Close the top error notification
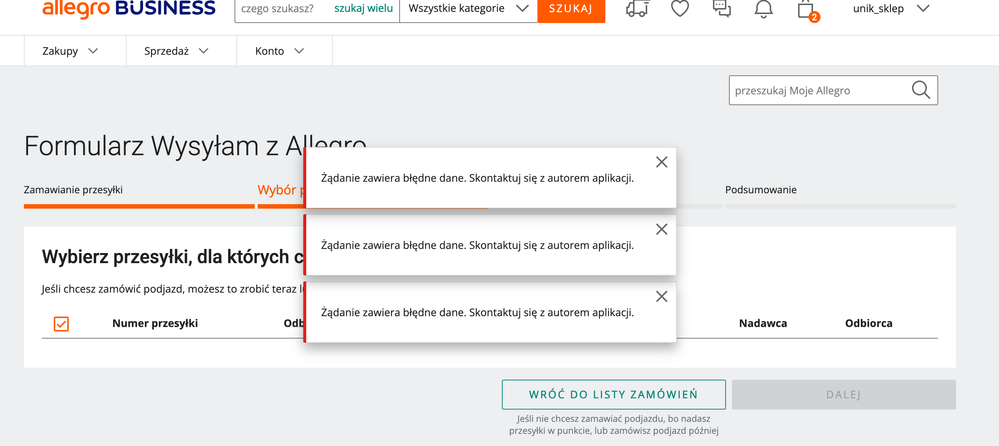The height and width of the screenshot is (446, 999). pyautogui.click(x=661, y=162)
